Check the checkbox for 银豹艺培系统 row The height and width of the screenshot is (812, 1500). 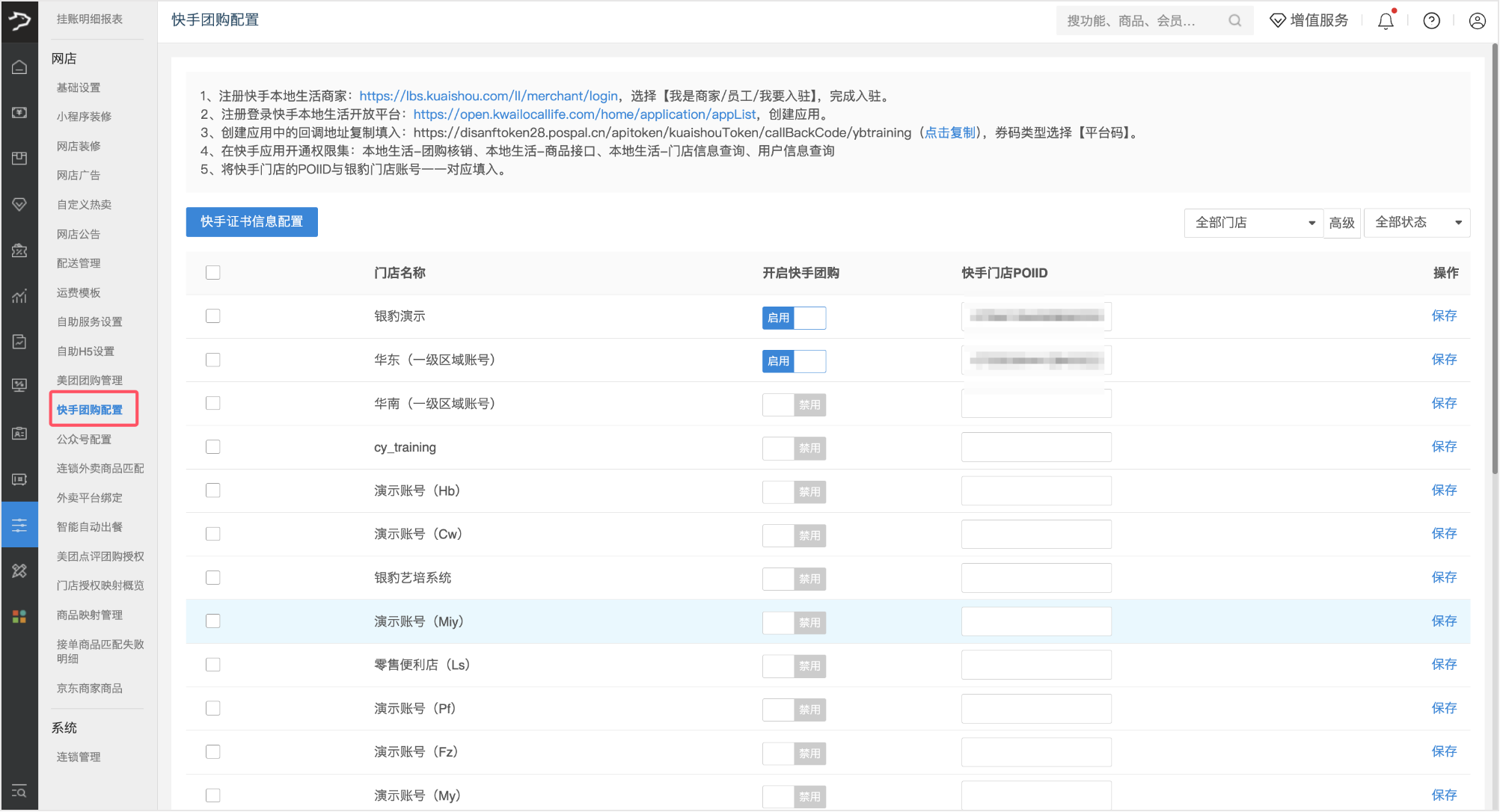(x=213, y=578)
